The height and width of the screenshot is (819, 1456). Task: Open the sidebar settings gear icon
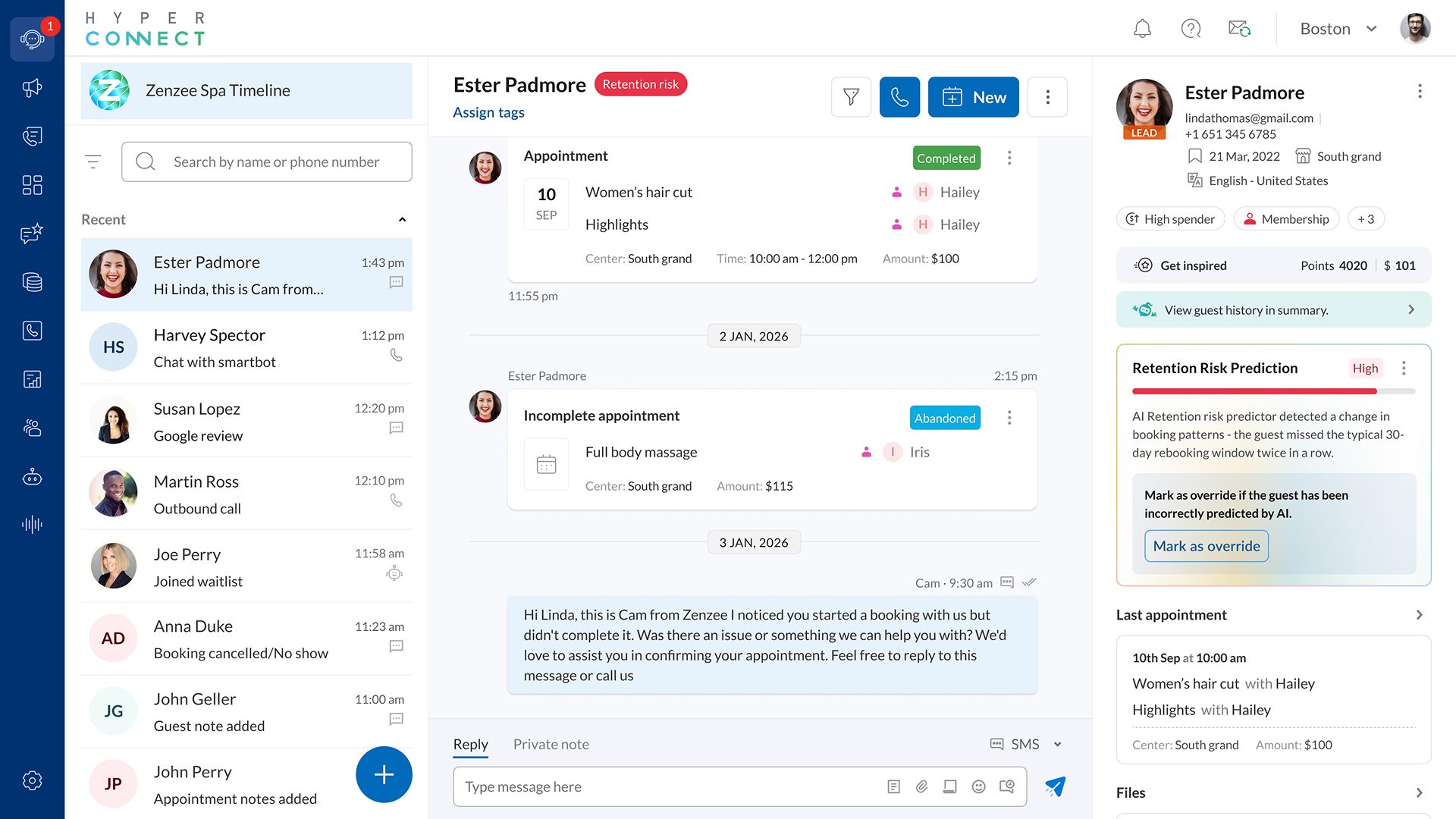(32, 780)
